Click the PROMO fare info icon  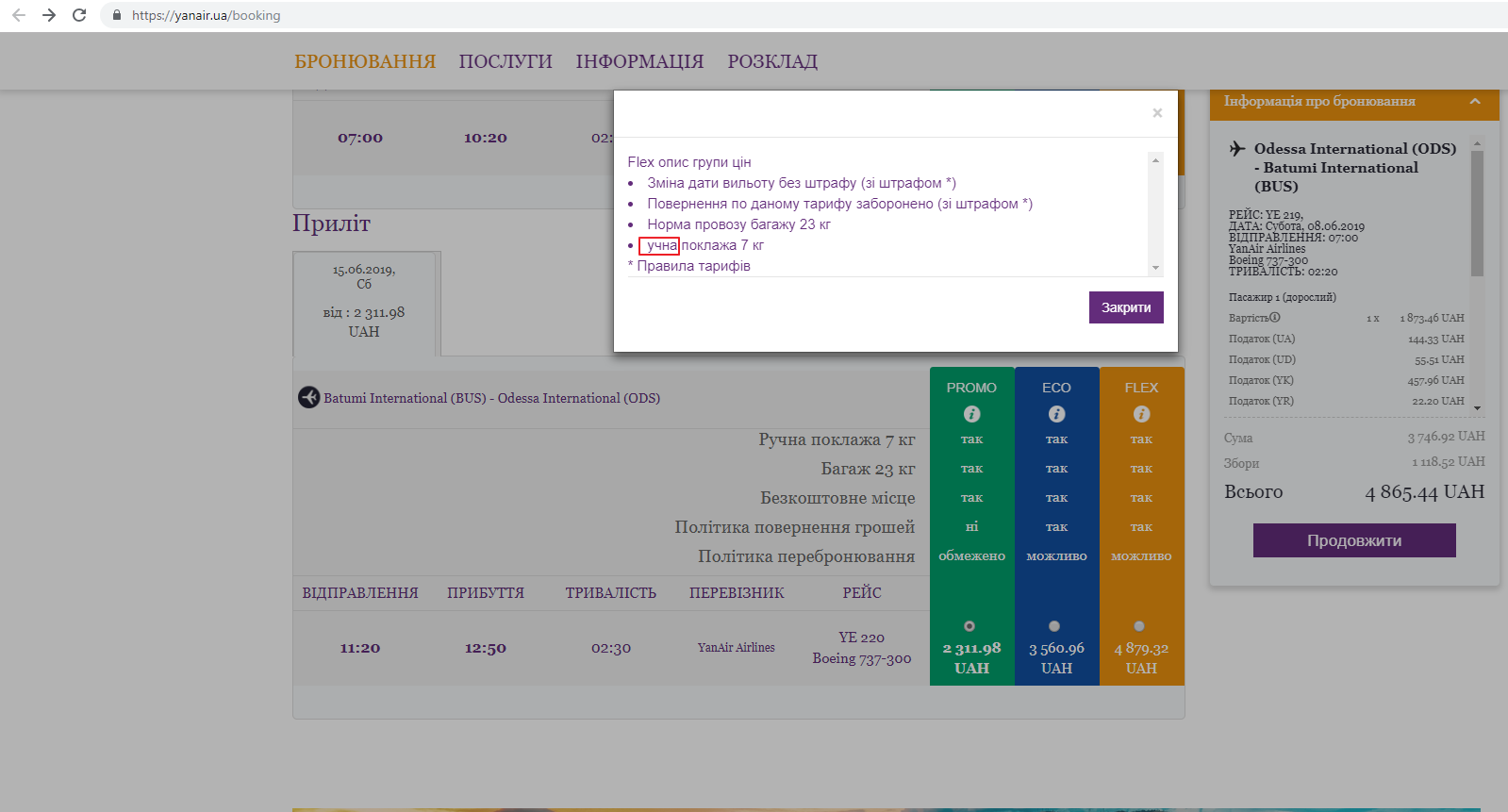click(971, 414)
